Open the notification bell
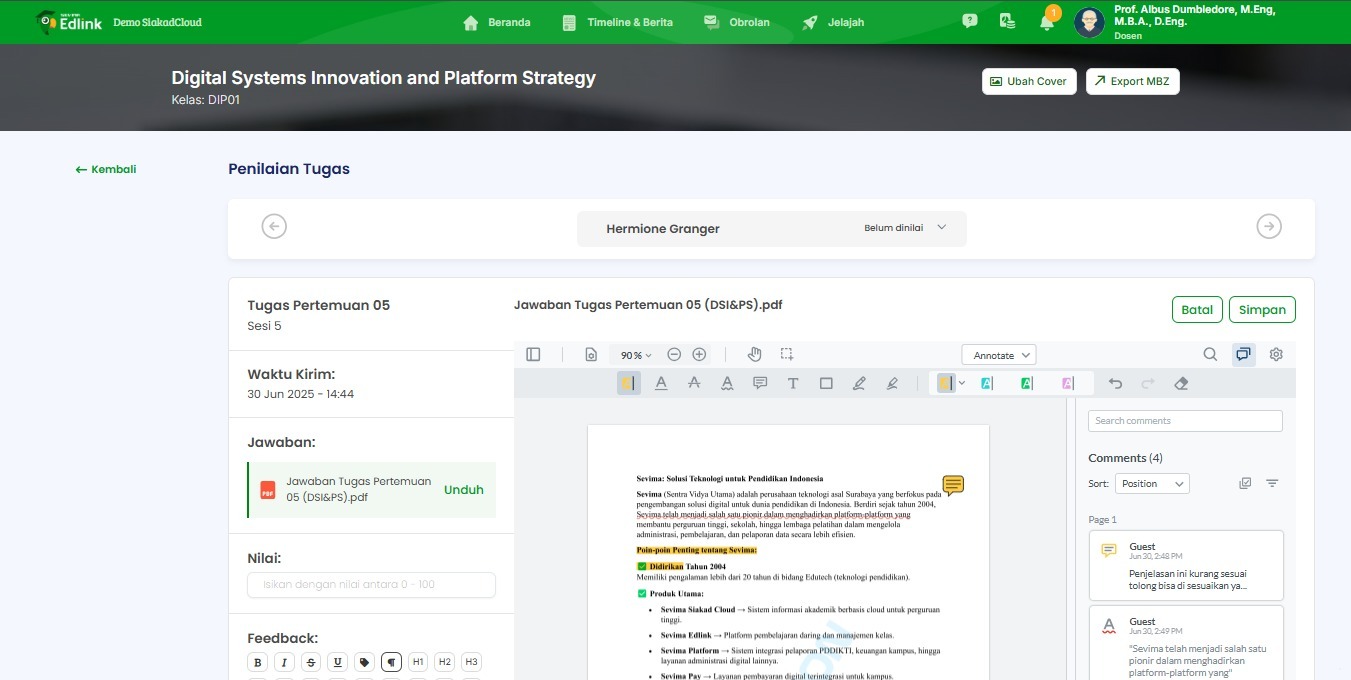 pos(1047,22)
